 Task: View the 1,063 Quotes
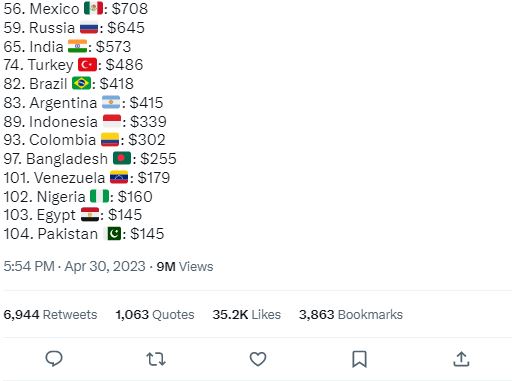coord(155,315)
